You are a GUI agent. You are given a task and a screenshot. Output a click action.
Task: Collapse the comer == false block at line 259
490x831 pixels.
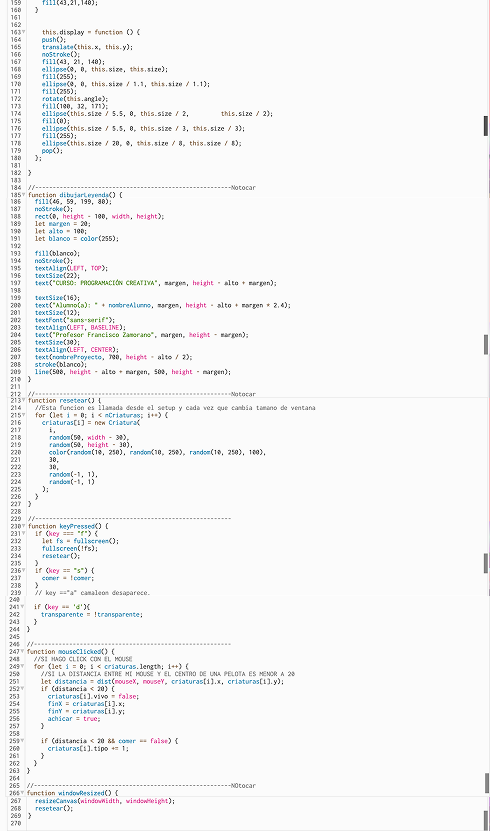[22, 741]
